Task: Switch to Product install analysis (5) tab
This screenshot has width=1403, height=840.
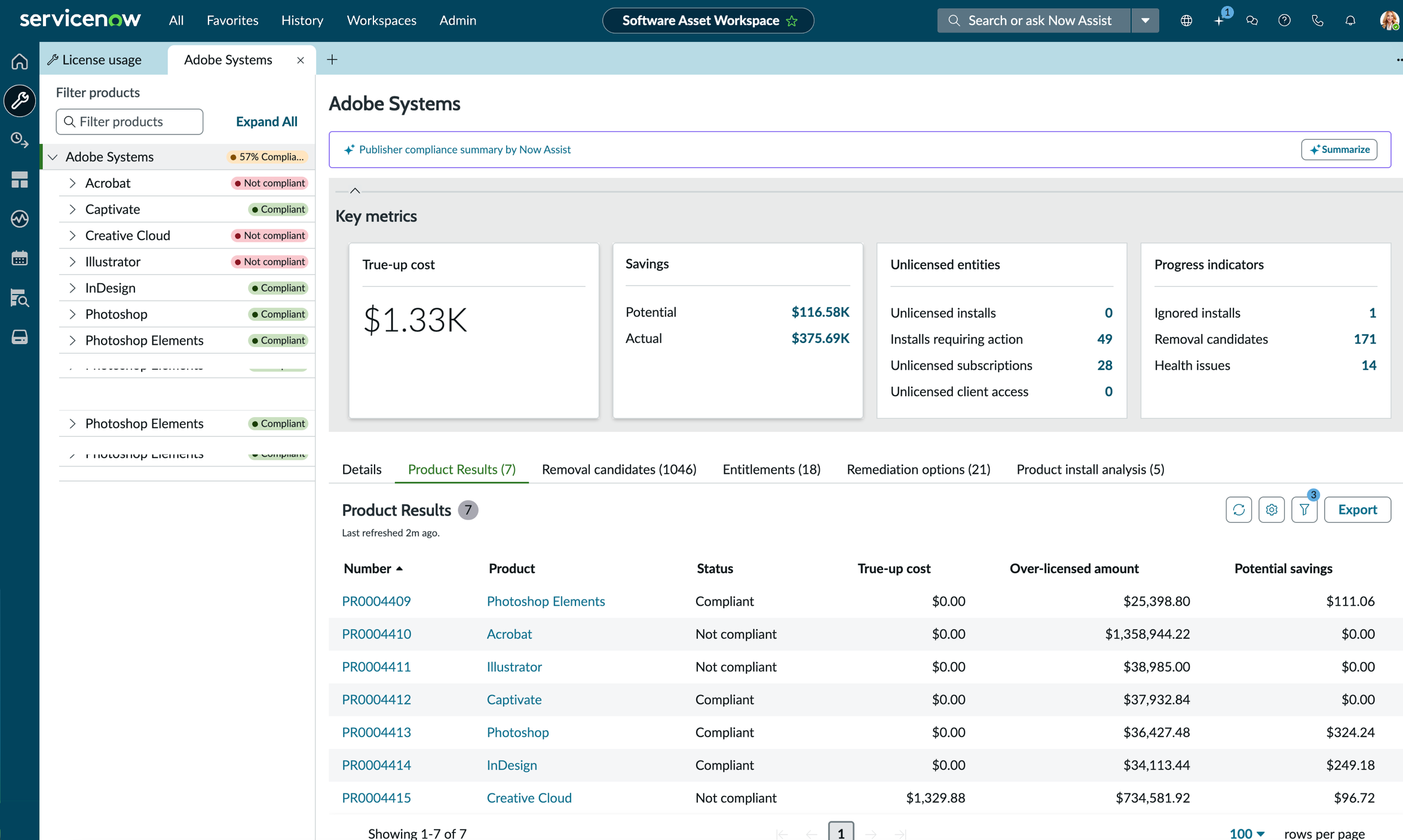Action: [1090, 469]
